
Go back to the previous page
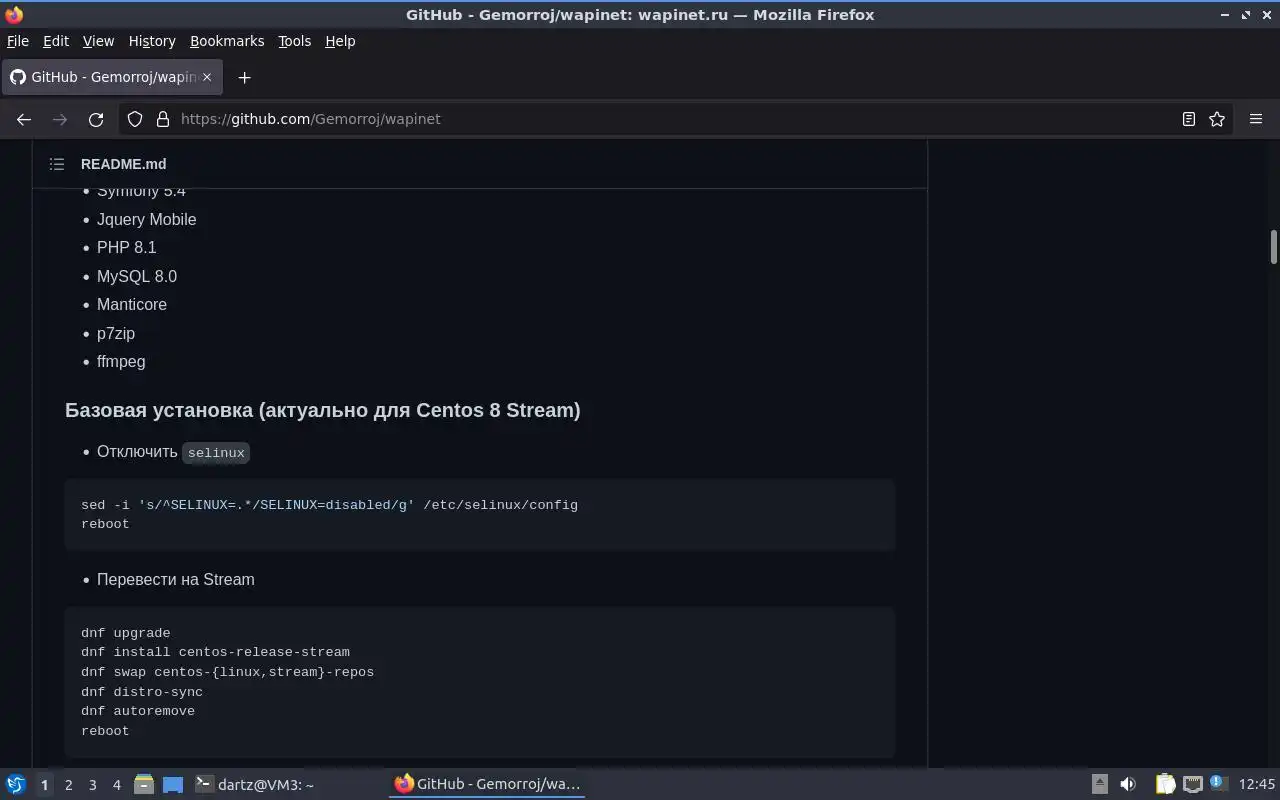pos(24,119)
